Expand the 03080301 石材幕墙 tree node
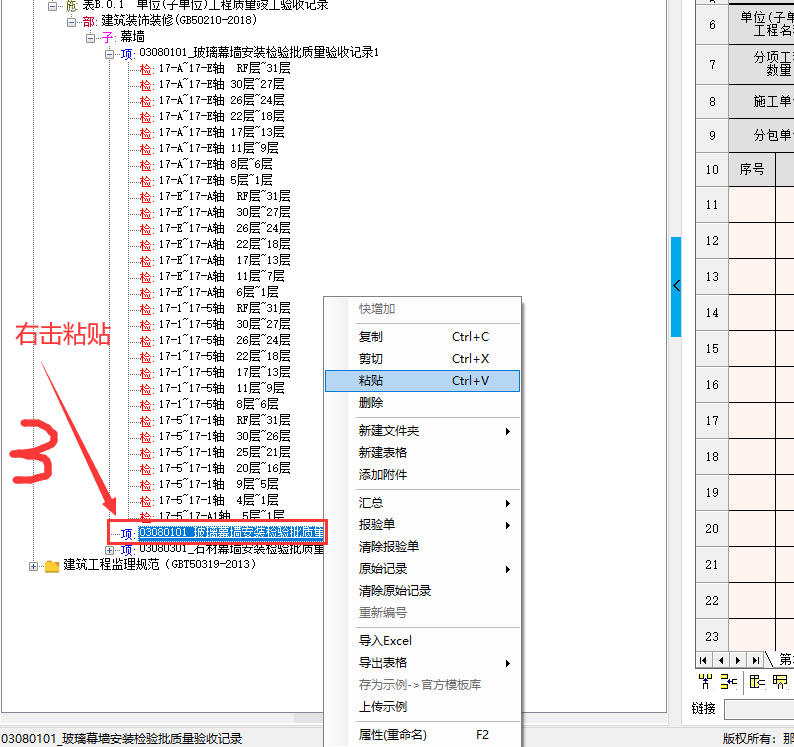Image resolution: width=794 pixels, height=747 pixels. click(110, 549)
